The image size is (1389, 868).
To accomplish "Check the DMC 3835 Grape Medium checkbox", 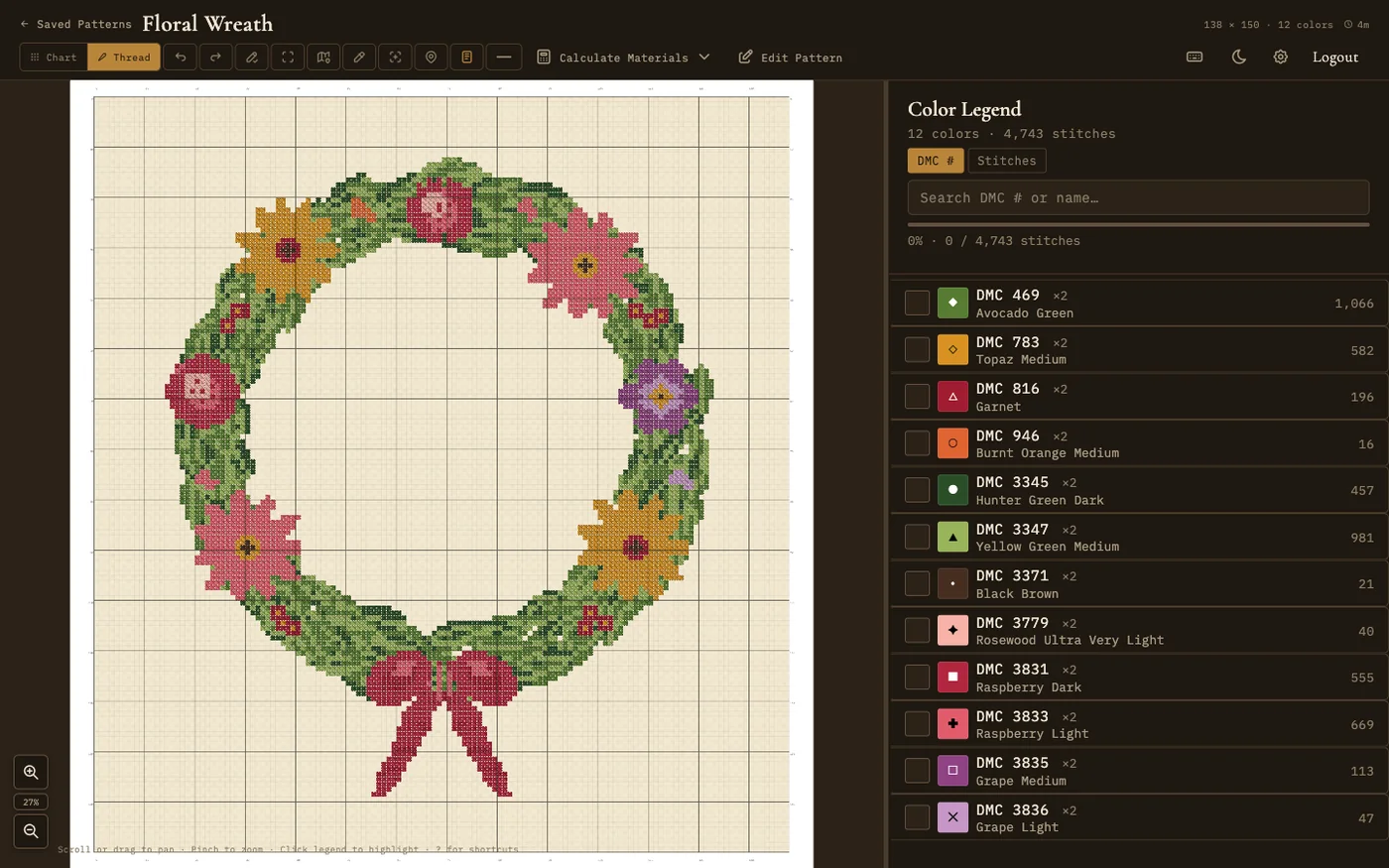I will (917, 770).
